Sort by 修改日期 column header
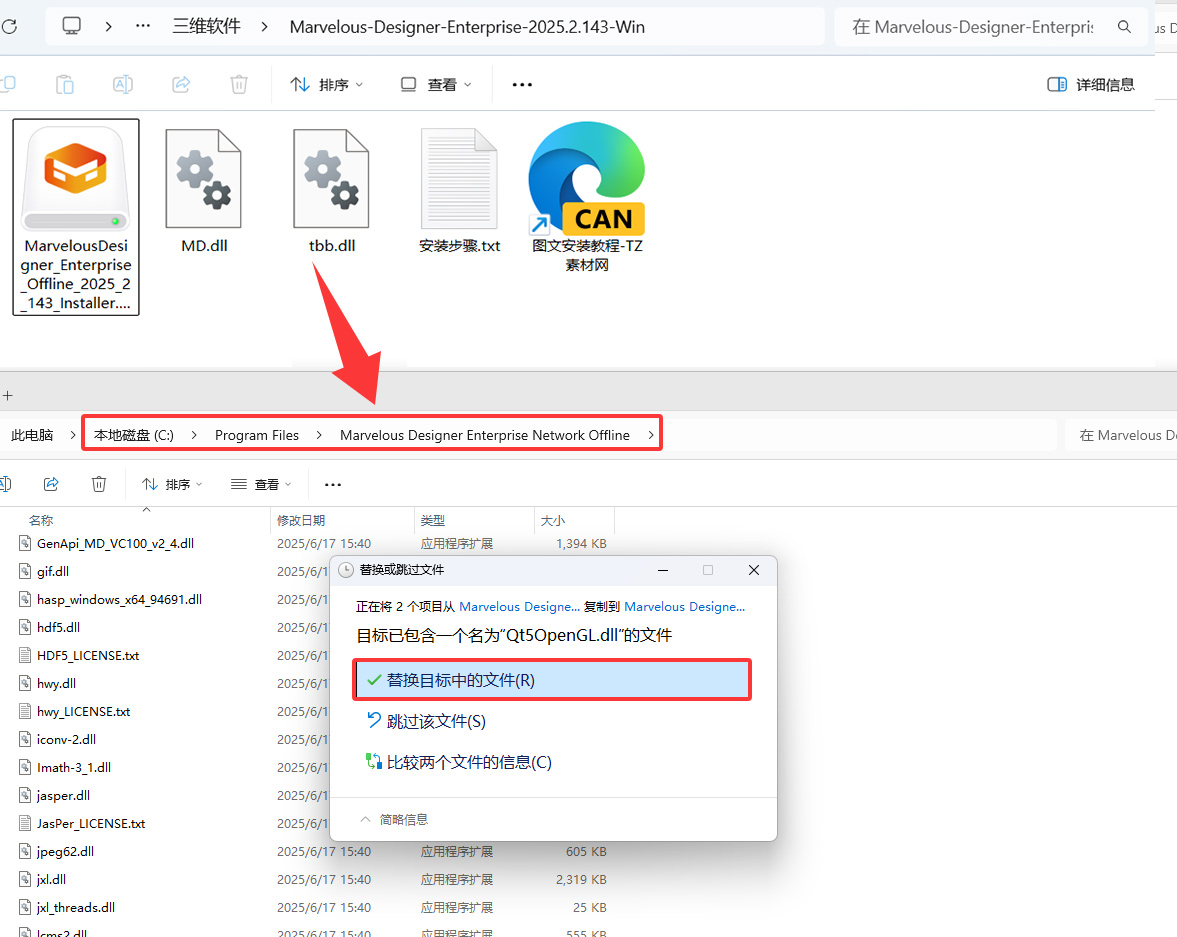Image resolution: width=1177 pixels, height=937 pixels. pos(301,520)
